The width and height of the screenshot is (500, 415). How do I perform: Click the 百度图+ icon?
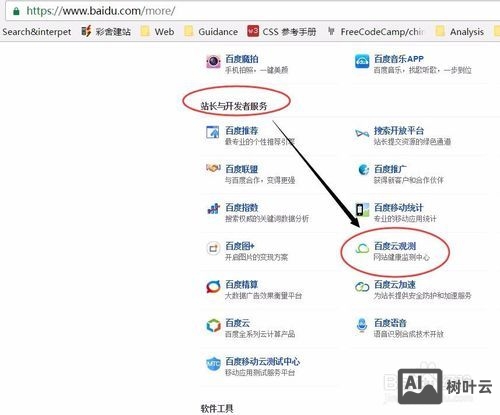click(213, 248)
